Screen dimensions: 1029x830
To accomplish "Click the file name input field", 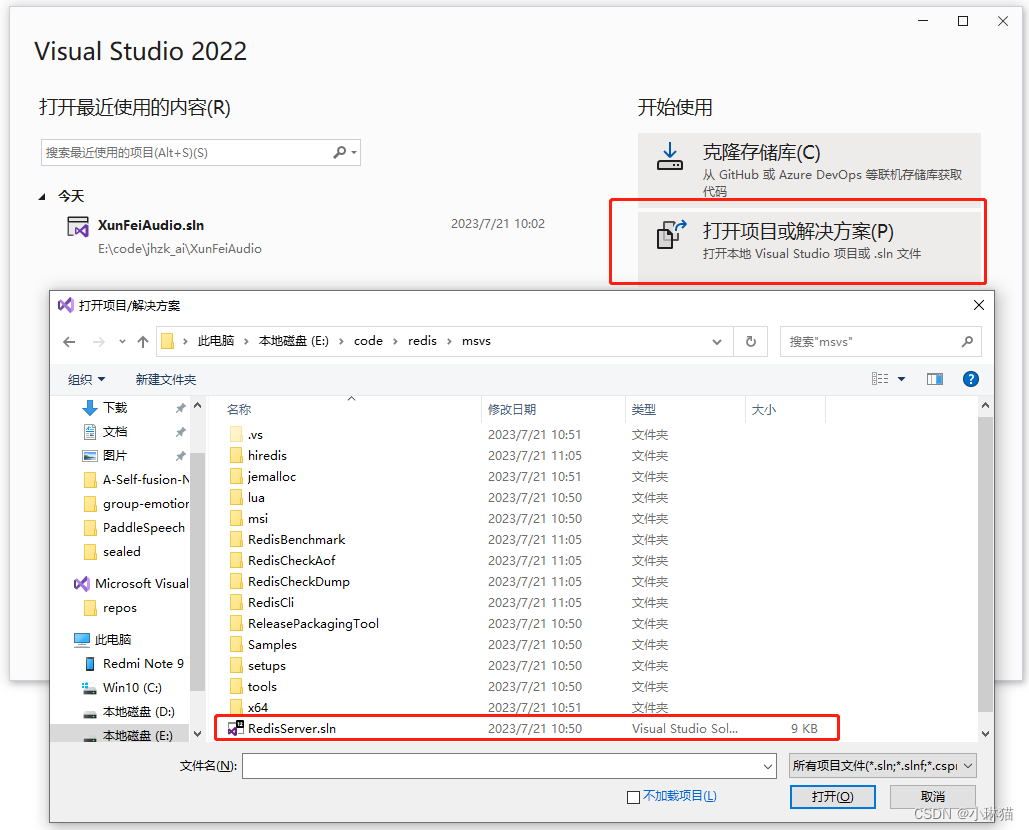I will point(509,766).
